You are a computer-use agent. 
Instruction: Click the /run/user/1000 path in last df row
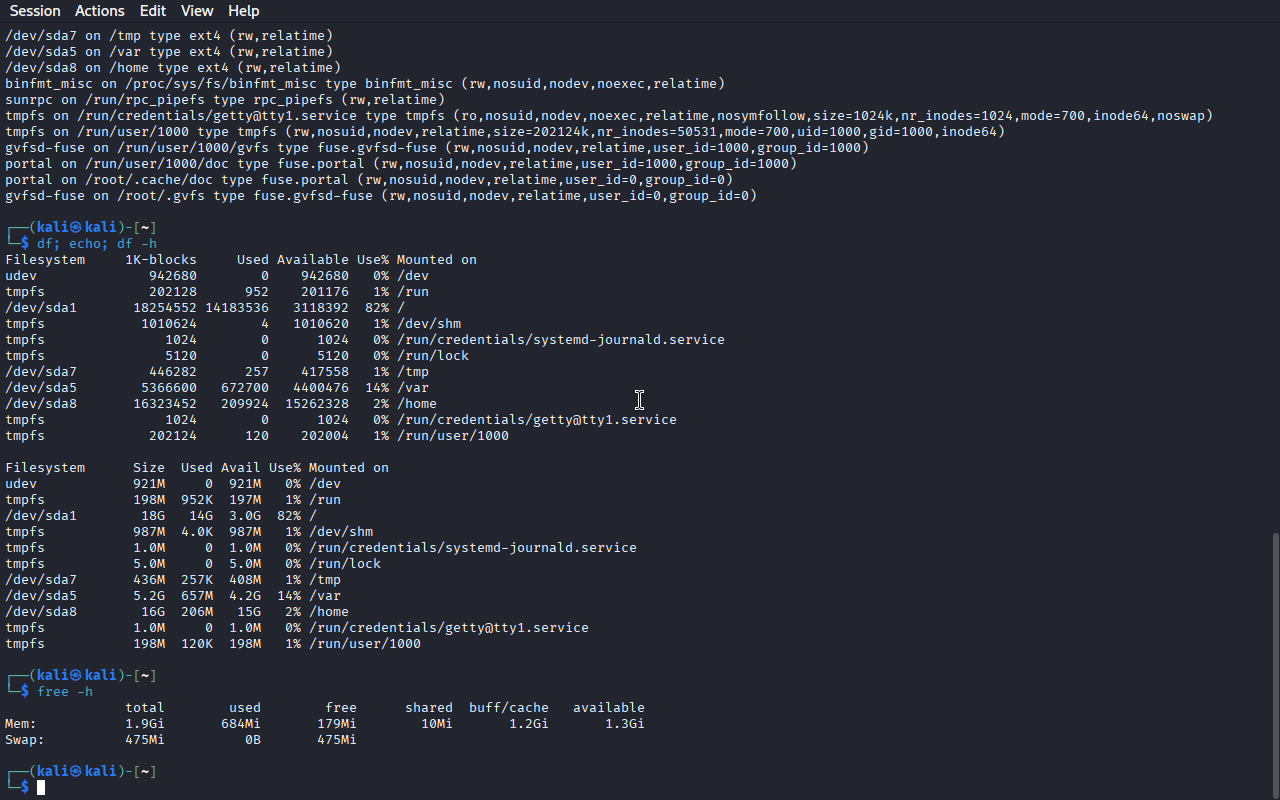(x=365, y=643)
